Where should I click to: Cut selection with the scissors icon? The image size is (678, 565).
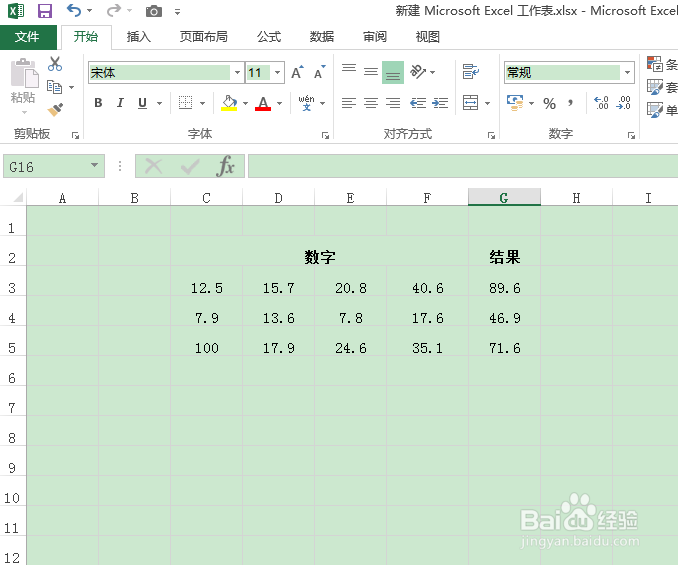point(55,64)
